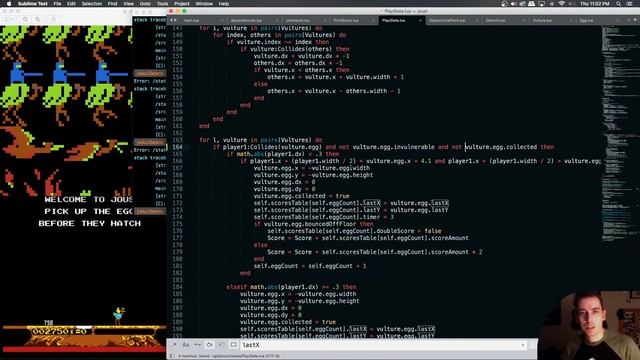Click highlighted lastX match on line 172
The width and height of the screenshot is (640, 360).
[371, 203]
